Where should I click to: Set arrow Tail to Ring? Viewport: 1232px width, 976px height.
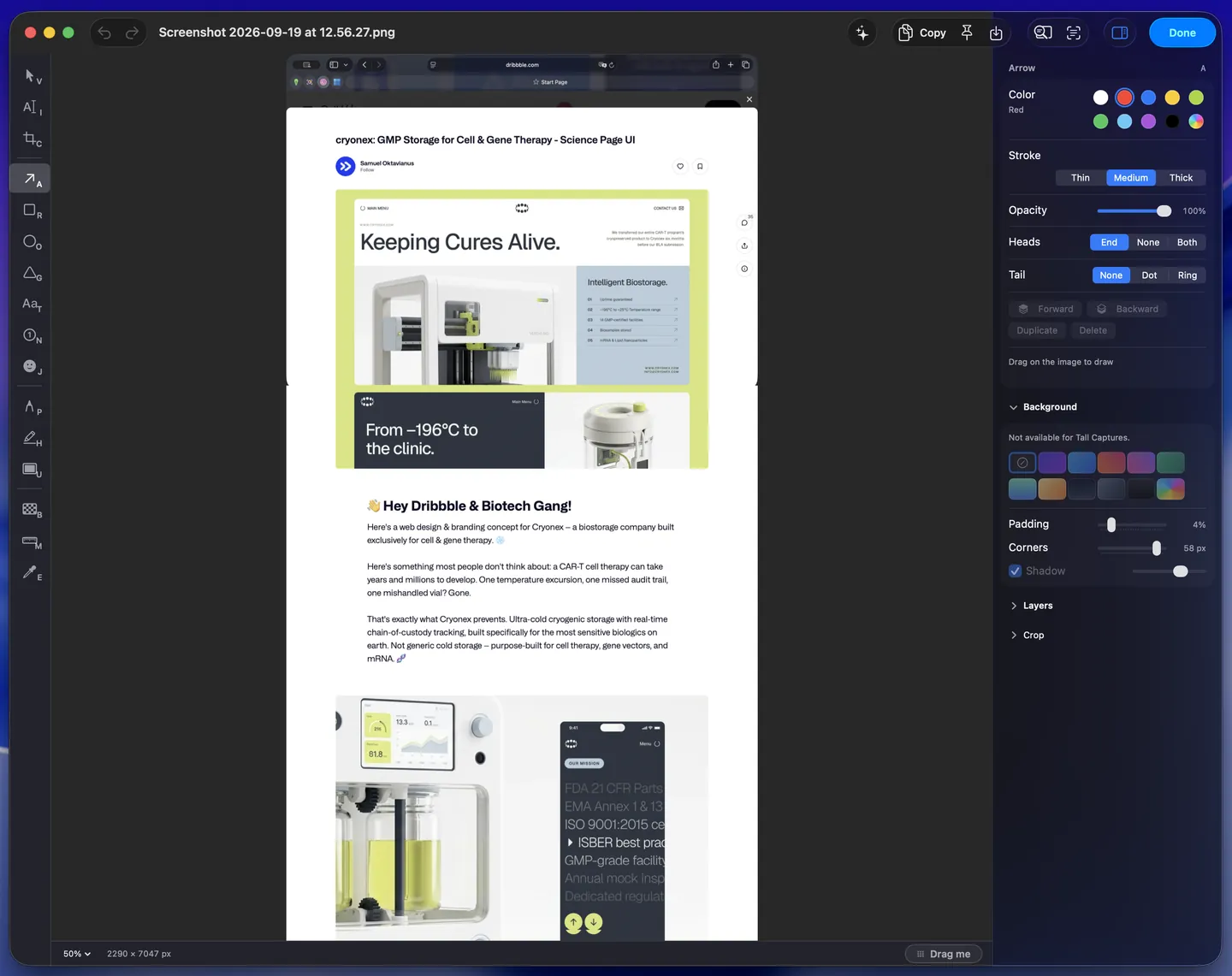(x=1188, y=275)
